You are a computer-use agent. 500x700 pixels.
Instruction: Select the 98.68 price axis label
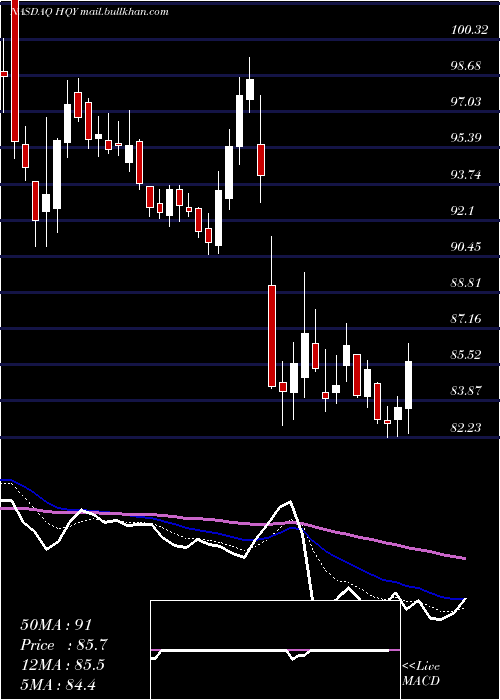click(x=466, y=66)
